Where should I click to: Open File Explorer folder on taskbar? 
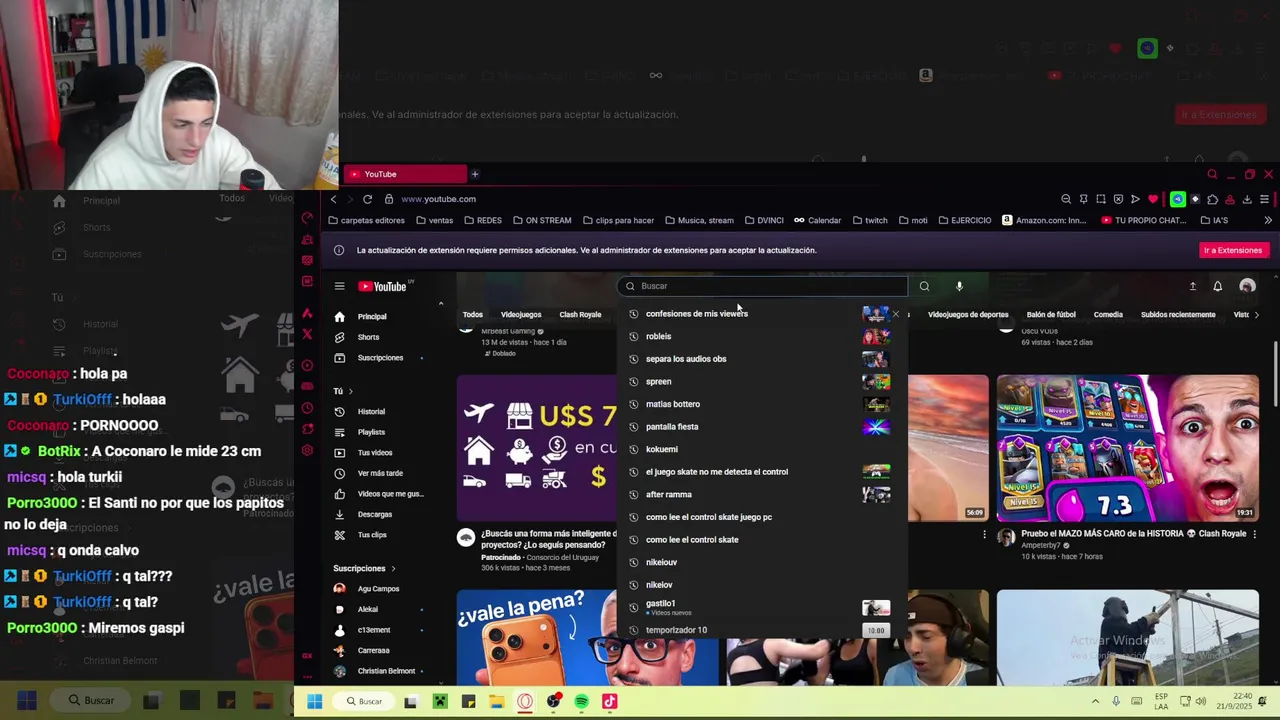click(496, 702)
